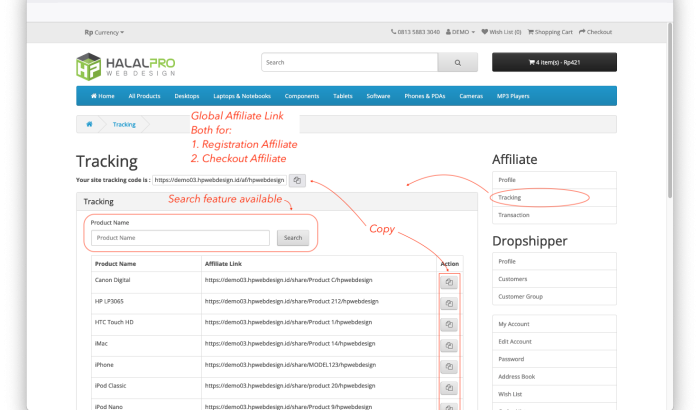This screenshot has width=700, height=410.
Task: Copy the iMac affiliate link
Action: pyautogui.click(x=449, y=346)
